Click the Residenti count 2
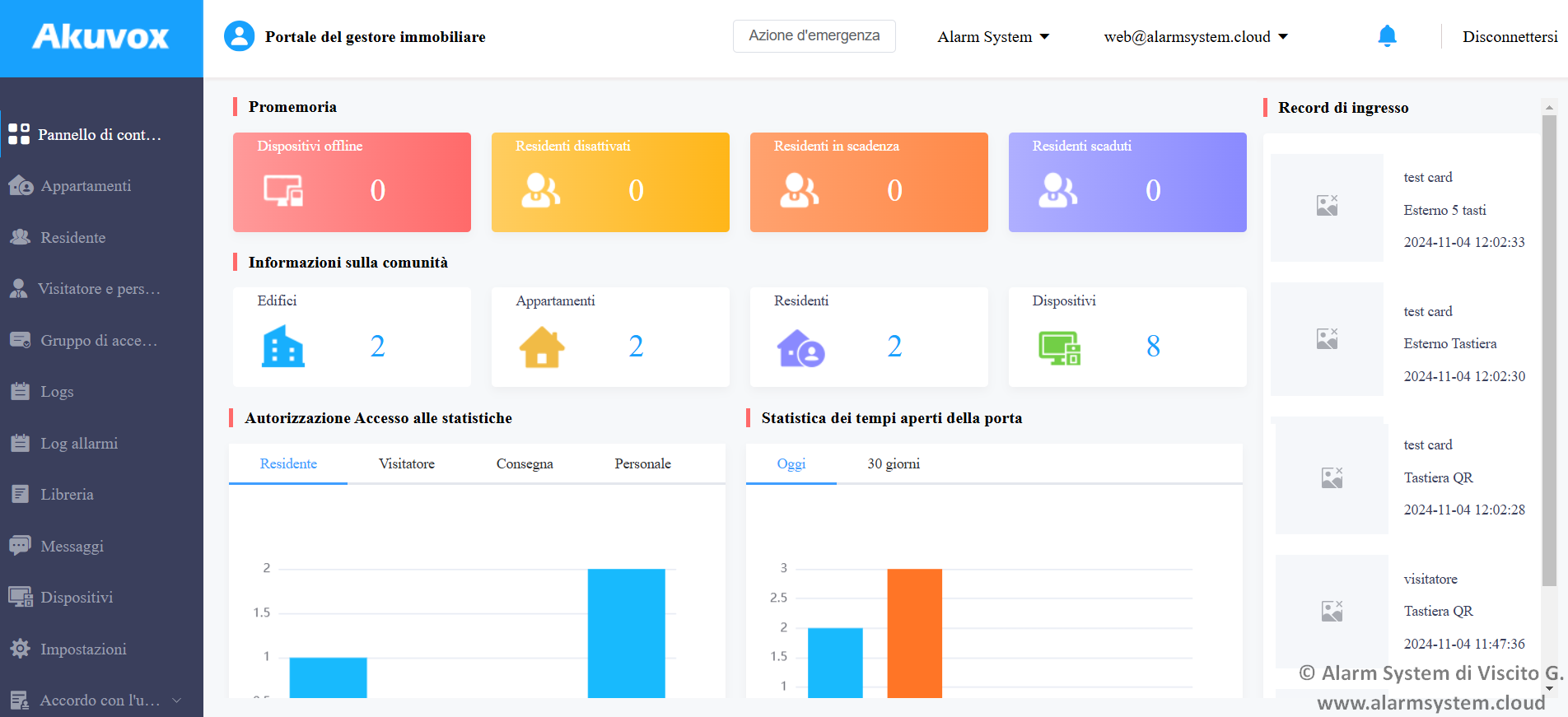This screenshot has height=717, width=1568. pyautogui.click(x=894, y=346)
